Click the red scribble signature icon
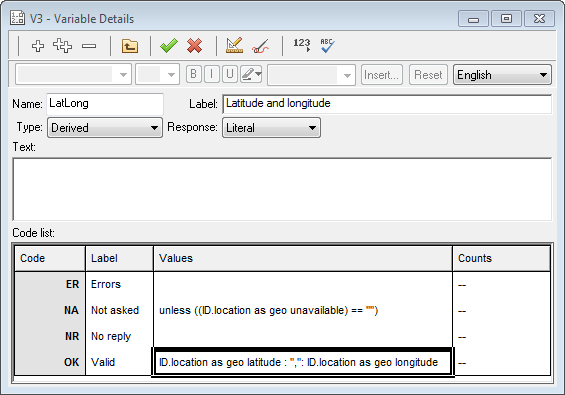Viewport: 565px width, 395px height. 261,46
